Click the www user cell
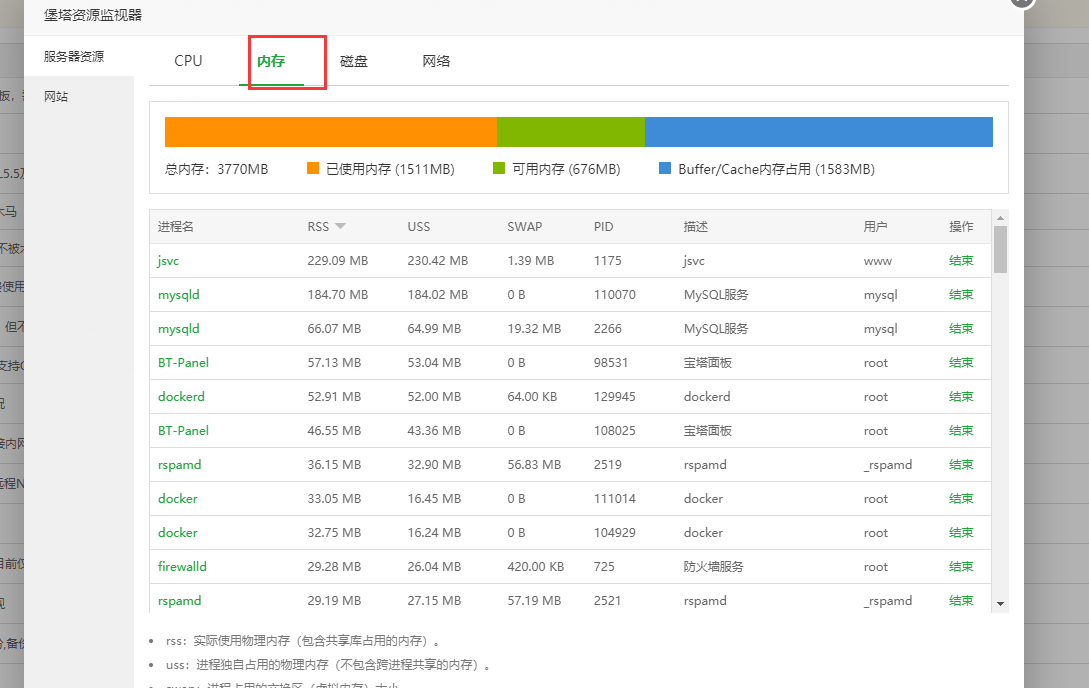1089x688 pixels. [x=878, y=261]
